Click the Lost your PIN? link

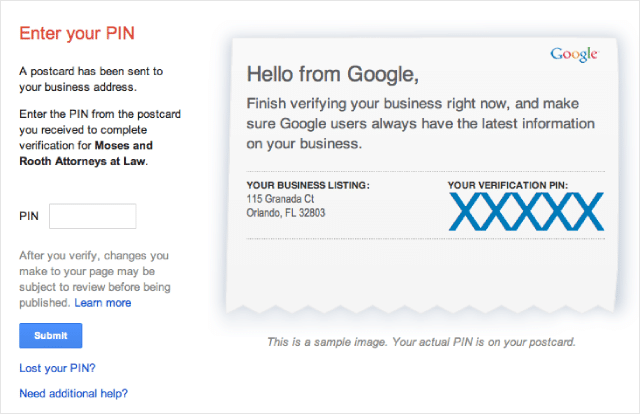tap(57, 367)
